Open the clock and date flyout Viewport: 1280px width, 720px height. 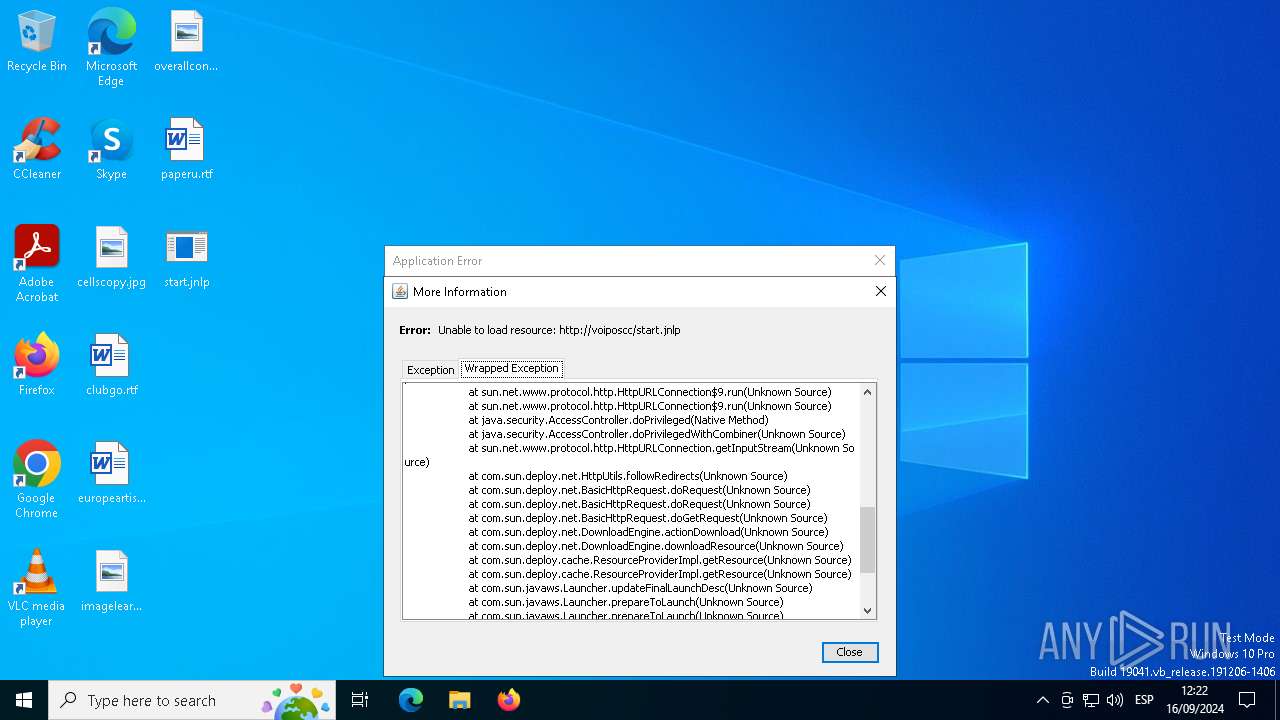[x=1194, y=700]
